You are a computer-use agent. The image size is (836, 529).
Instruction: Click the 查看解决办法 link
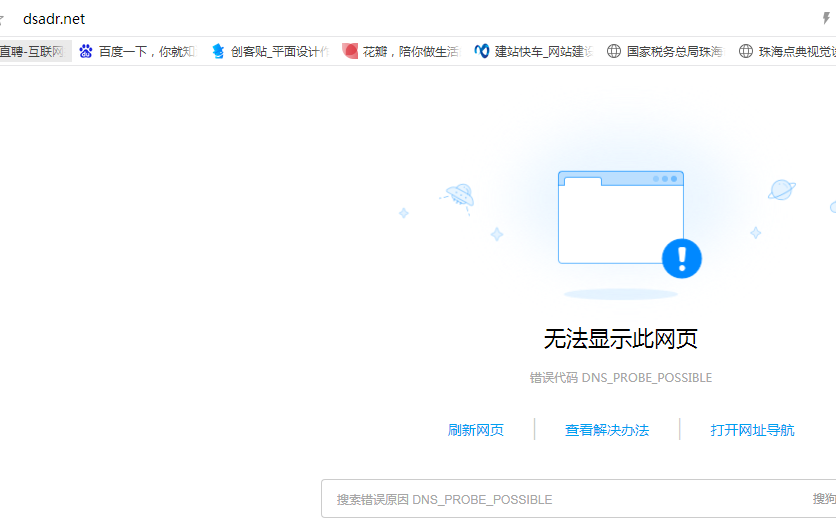click(607, 430)
